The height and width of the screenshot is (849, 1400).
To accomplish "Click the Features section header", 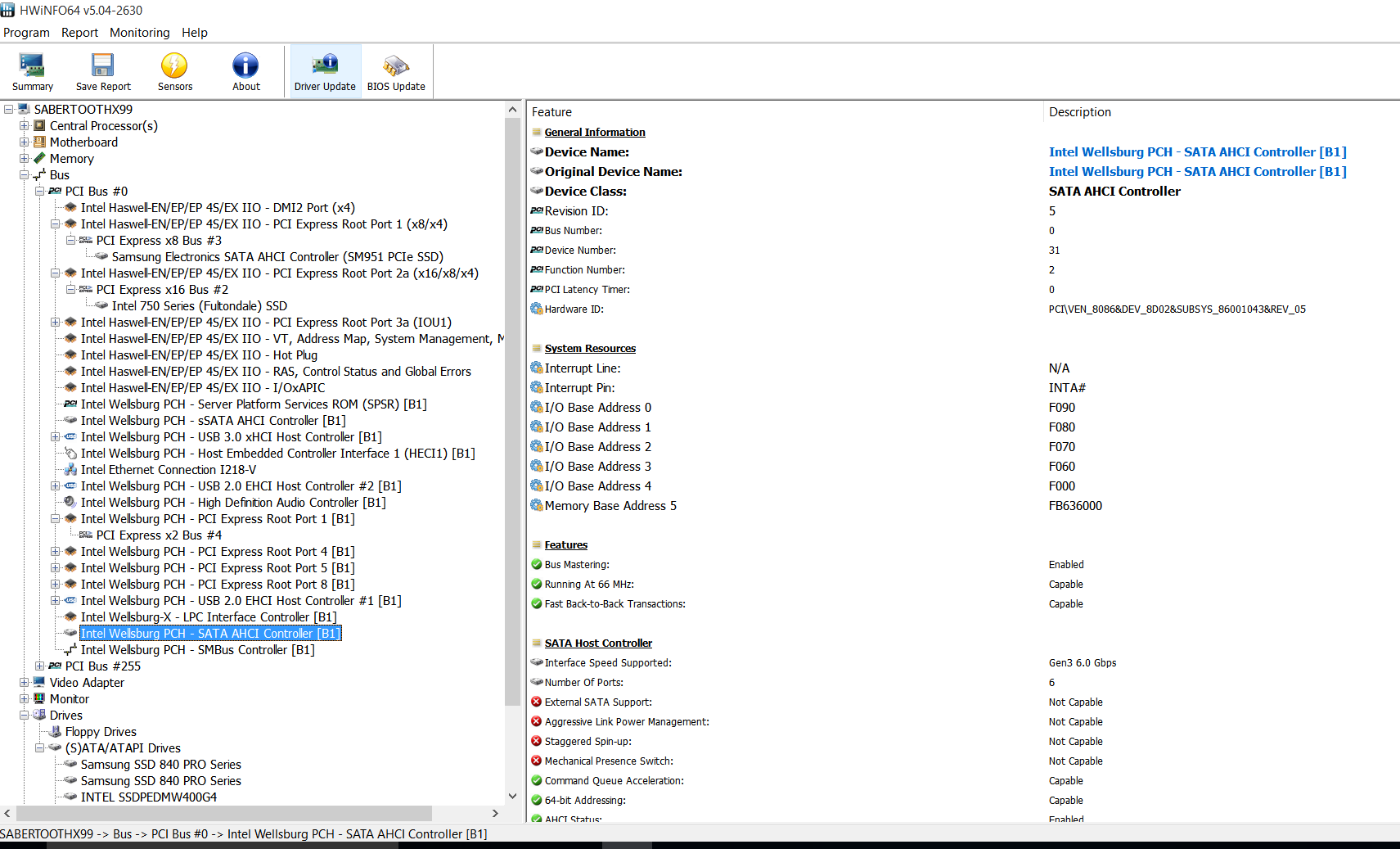I will (566, 544).
